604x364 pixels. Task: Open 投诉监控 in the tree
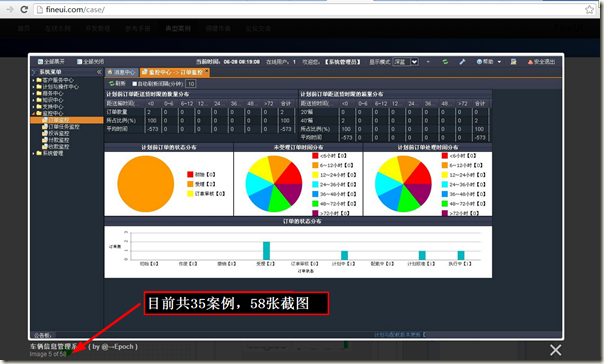pyautogui.click(x=59, y=133)
